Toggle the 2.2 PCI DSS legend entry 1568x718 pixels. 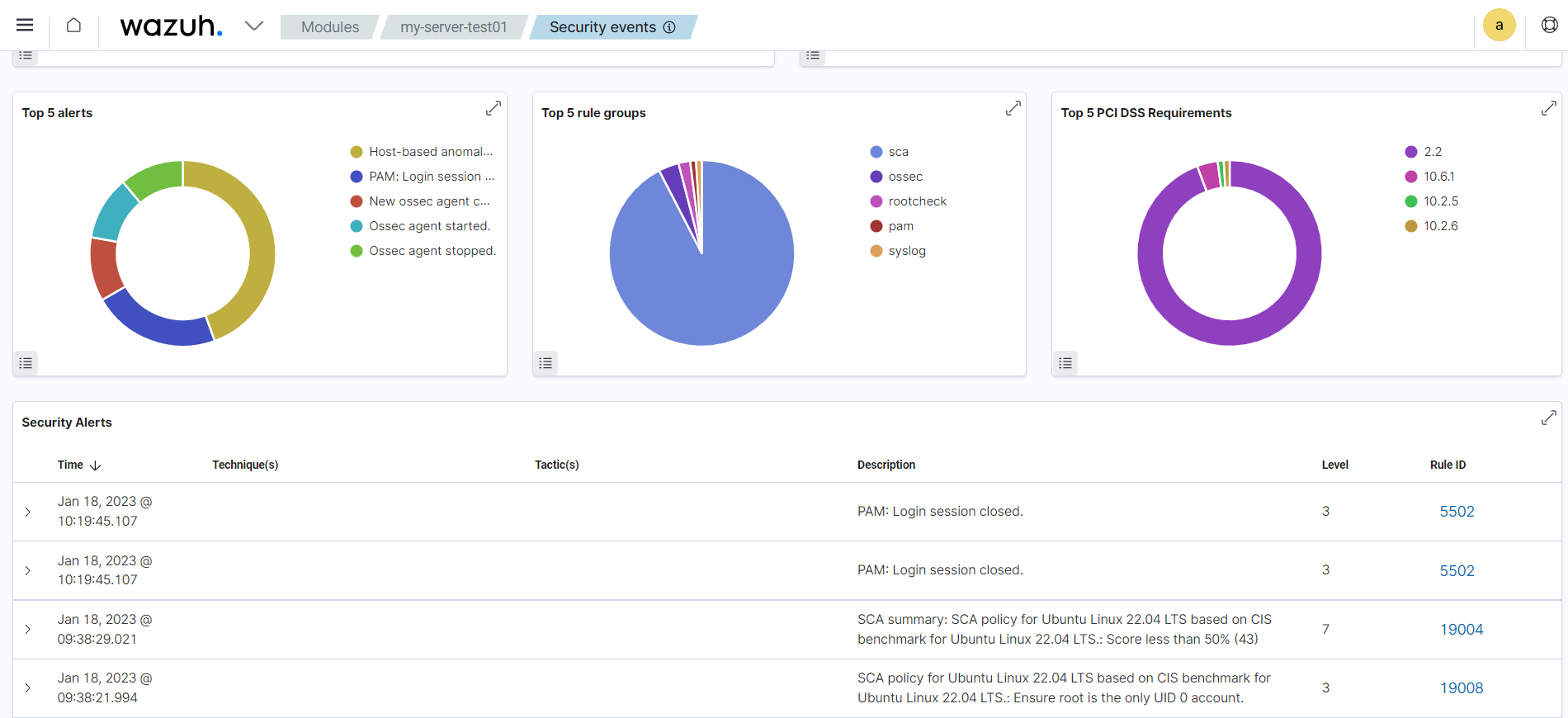coord(1424,152)
